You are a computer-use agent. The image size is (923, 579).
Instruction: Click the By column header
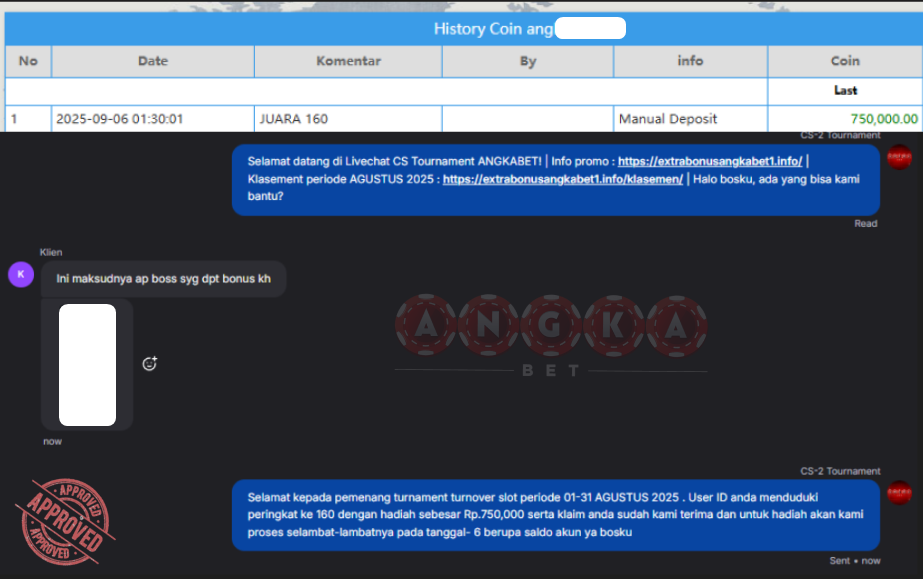(x=528, y=61)
